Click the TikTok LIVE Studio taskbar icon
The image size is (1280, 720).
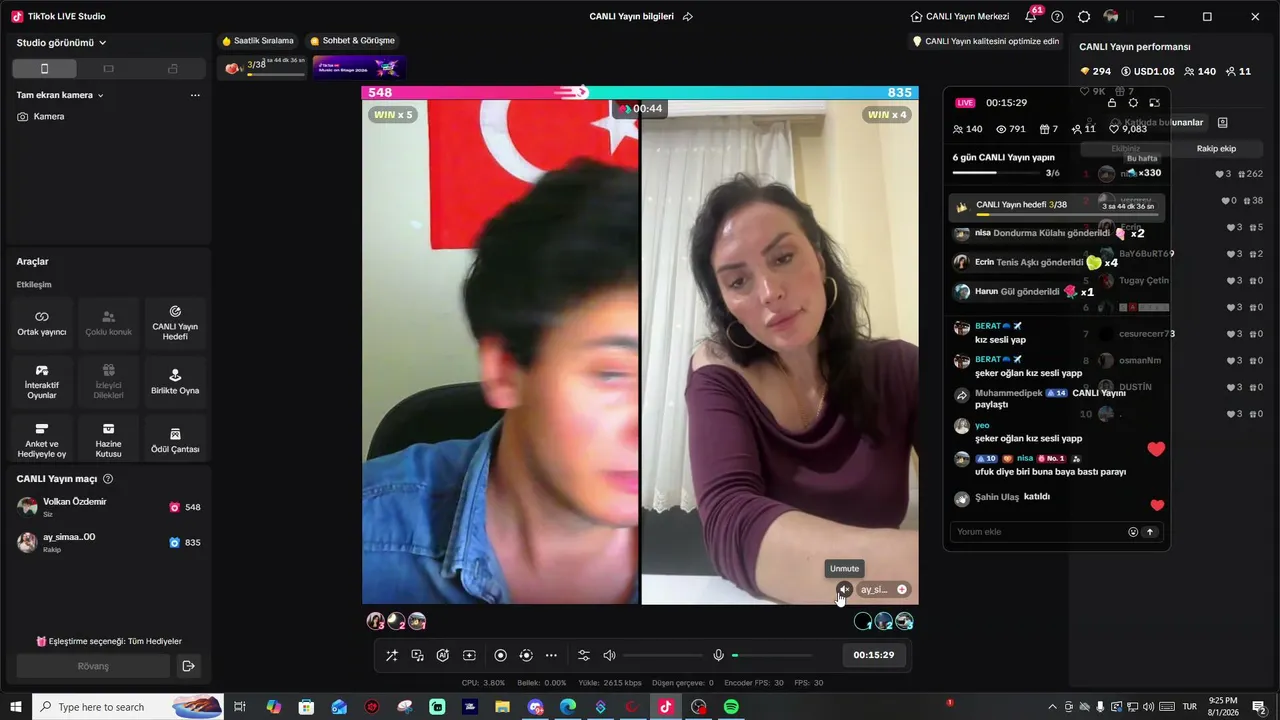tap(665, 707)
